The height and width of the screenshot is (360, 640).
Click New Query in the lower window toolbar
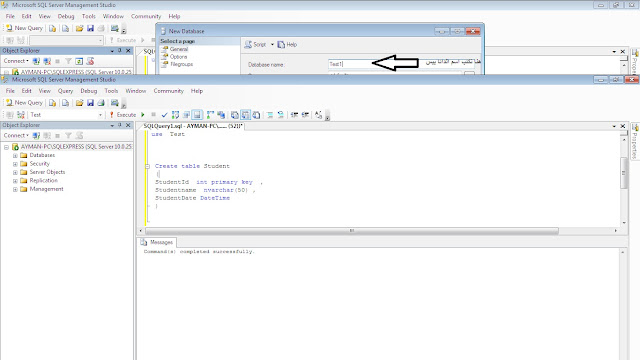(24, 102)
